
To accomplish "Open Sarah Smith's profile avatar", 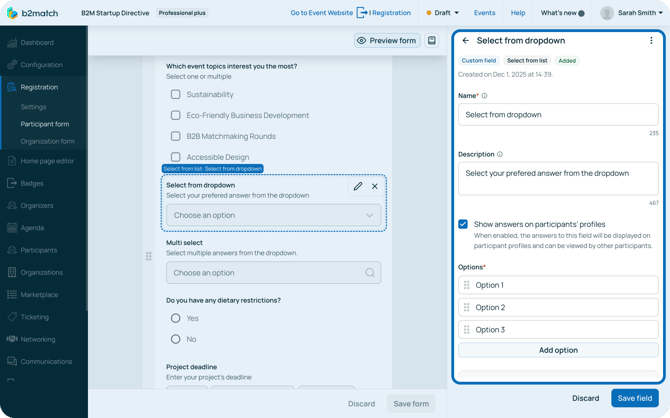I will pos(607,13).
